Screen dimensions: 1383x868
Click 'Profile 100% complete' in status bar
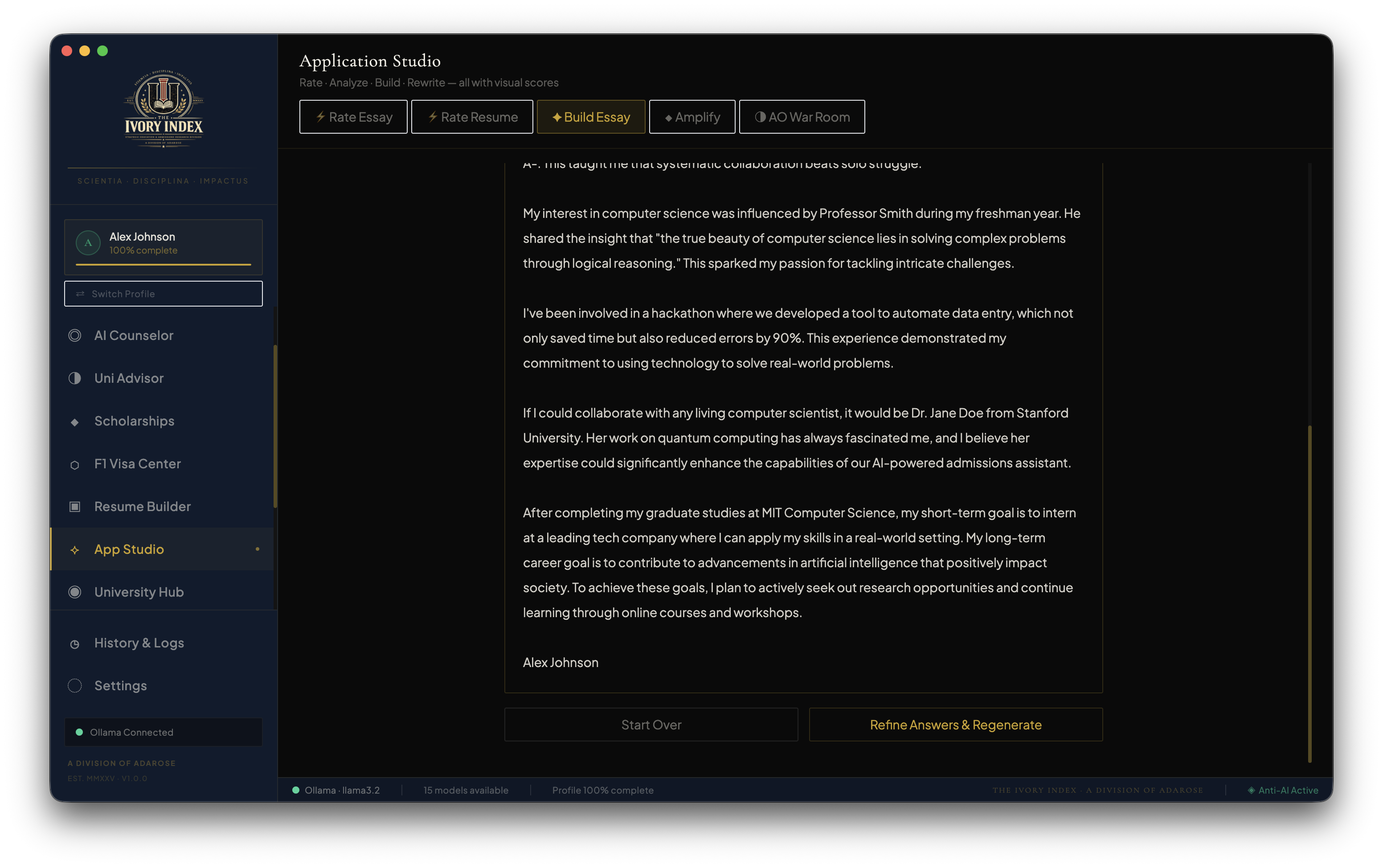[x=602, y=790]
